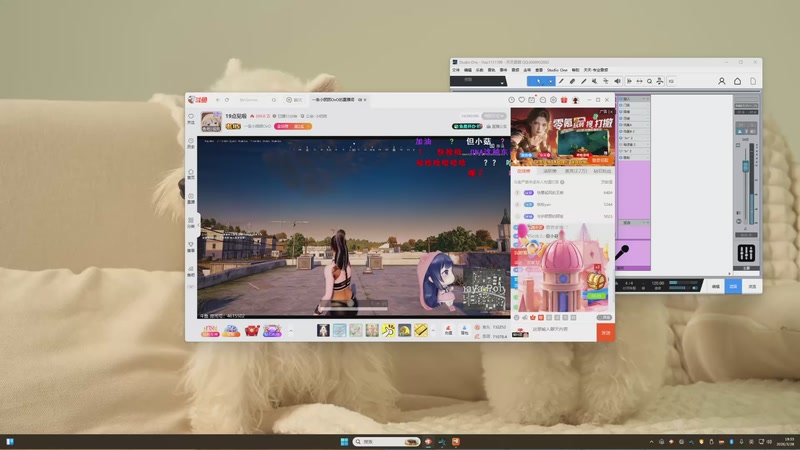800x450 pixels.
Task: Click the chat message input field
Action: 563,330
